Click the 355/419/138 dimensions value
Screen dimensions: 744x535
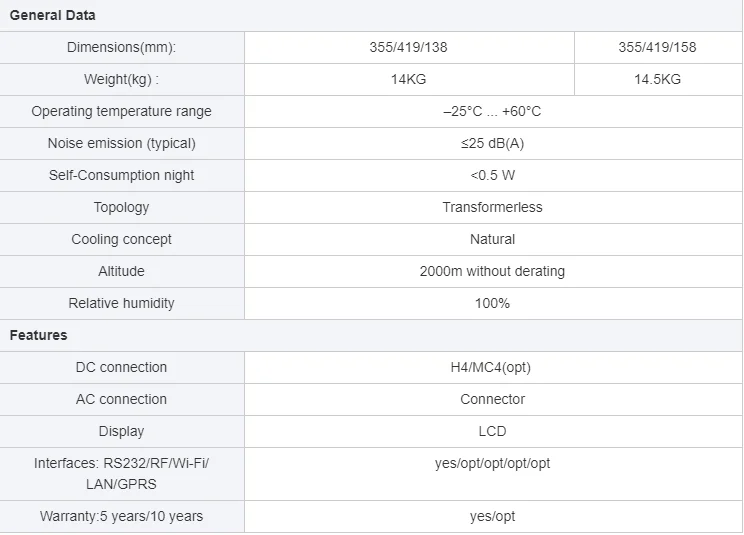click(409, 47)
